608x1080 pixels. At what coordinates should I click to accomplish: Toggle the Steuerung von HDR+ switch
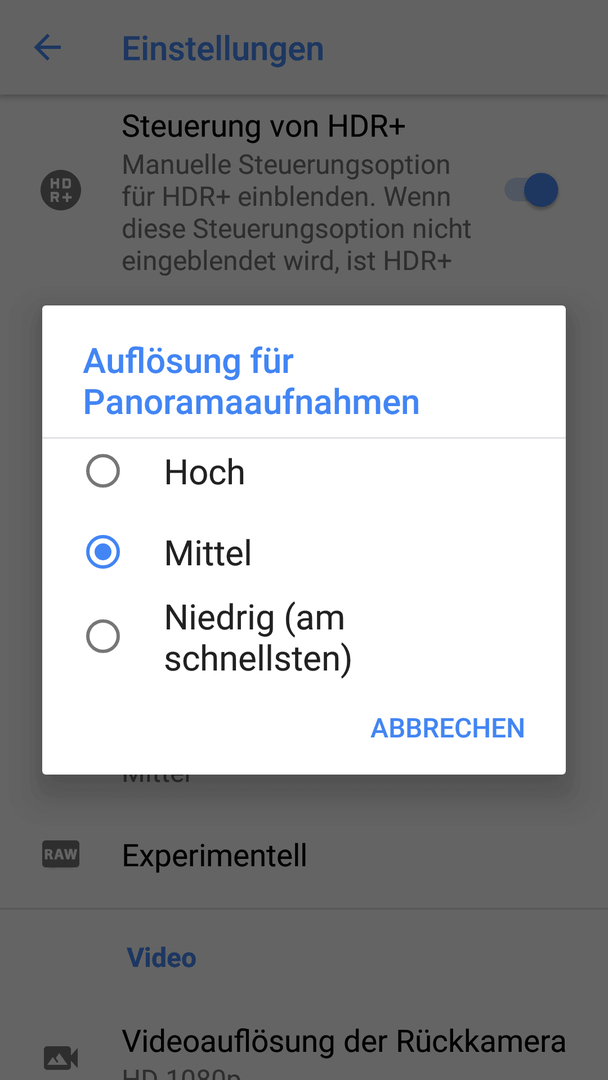pyautogui.click(x=532, y=190)
